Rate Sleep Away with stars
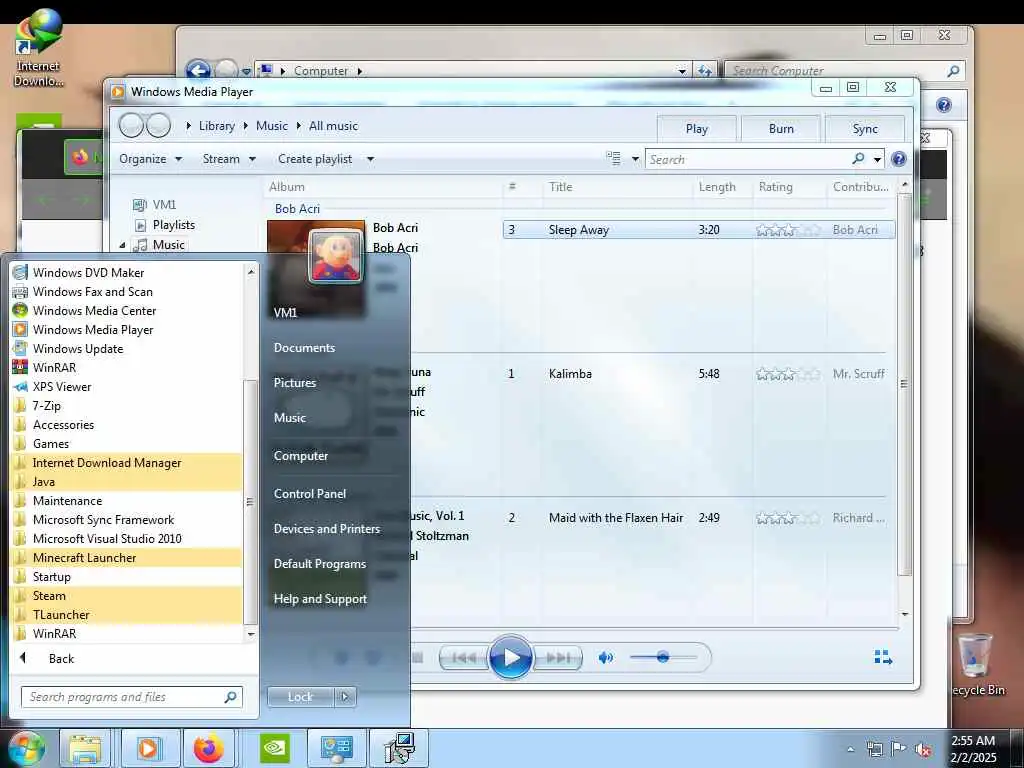 (788, 230)
